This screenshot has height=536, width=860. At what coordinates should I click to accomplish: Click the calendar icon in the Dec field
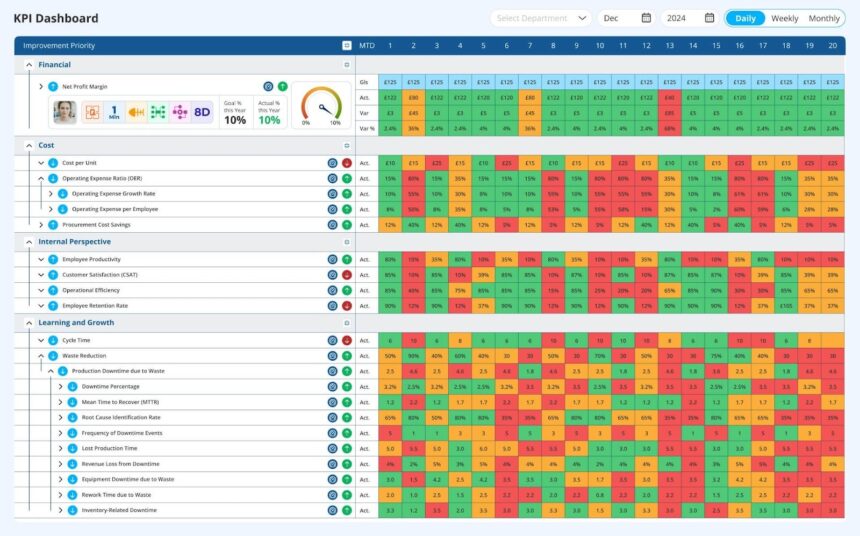(x=646, y=18)
